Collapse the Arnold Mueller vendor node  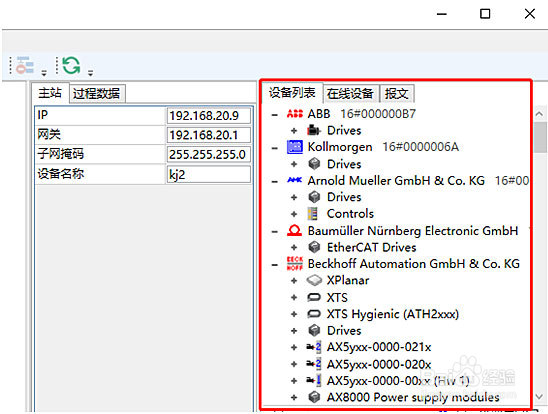tap(275, 181)
